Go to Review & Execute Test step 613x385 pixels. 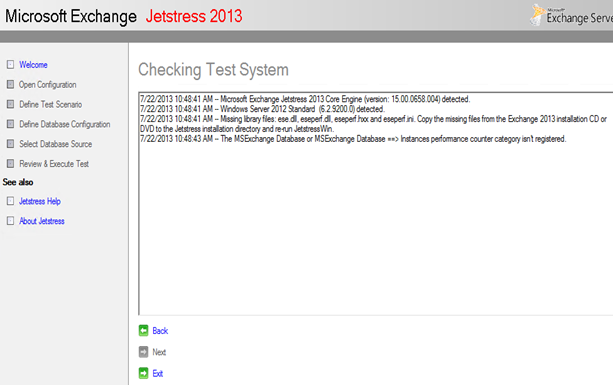pyautogui.click(x=54, y=164)
